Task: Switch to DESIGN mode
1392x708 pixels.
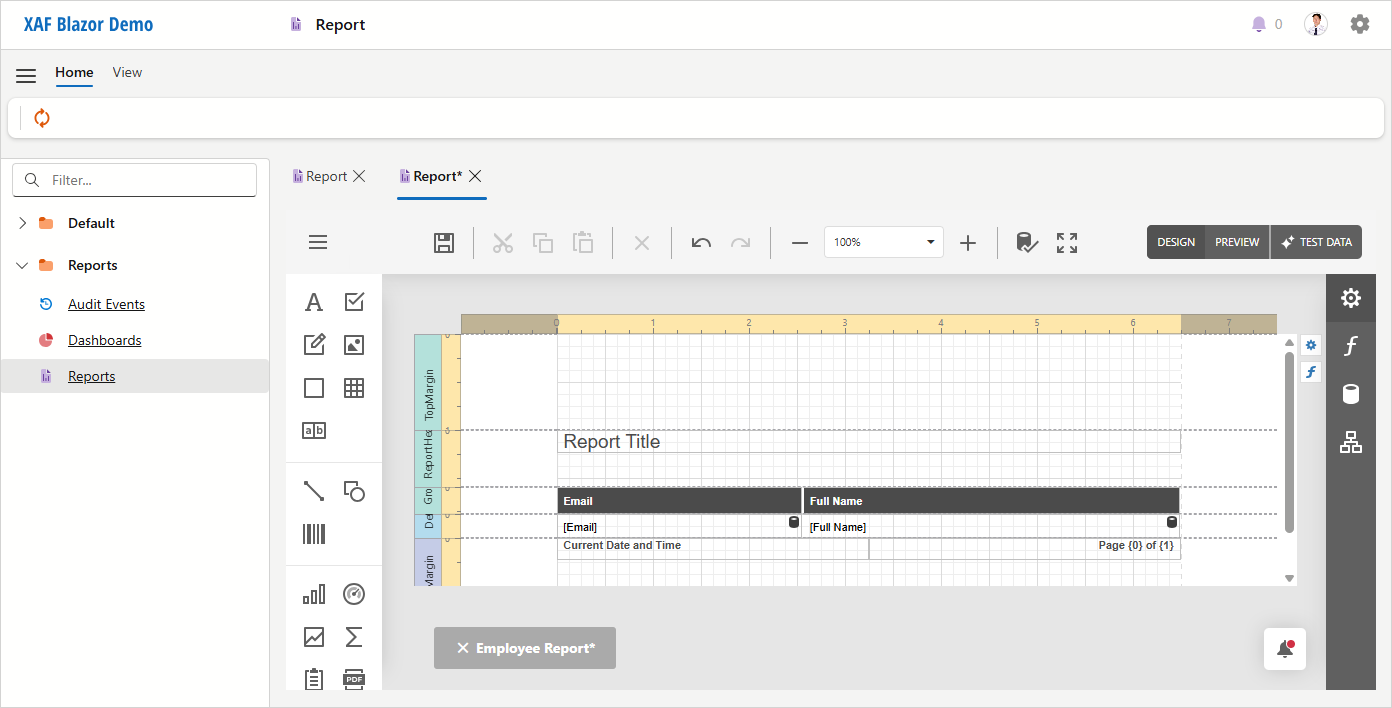Action: (x=1176, y=242)
